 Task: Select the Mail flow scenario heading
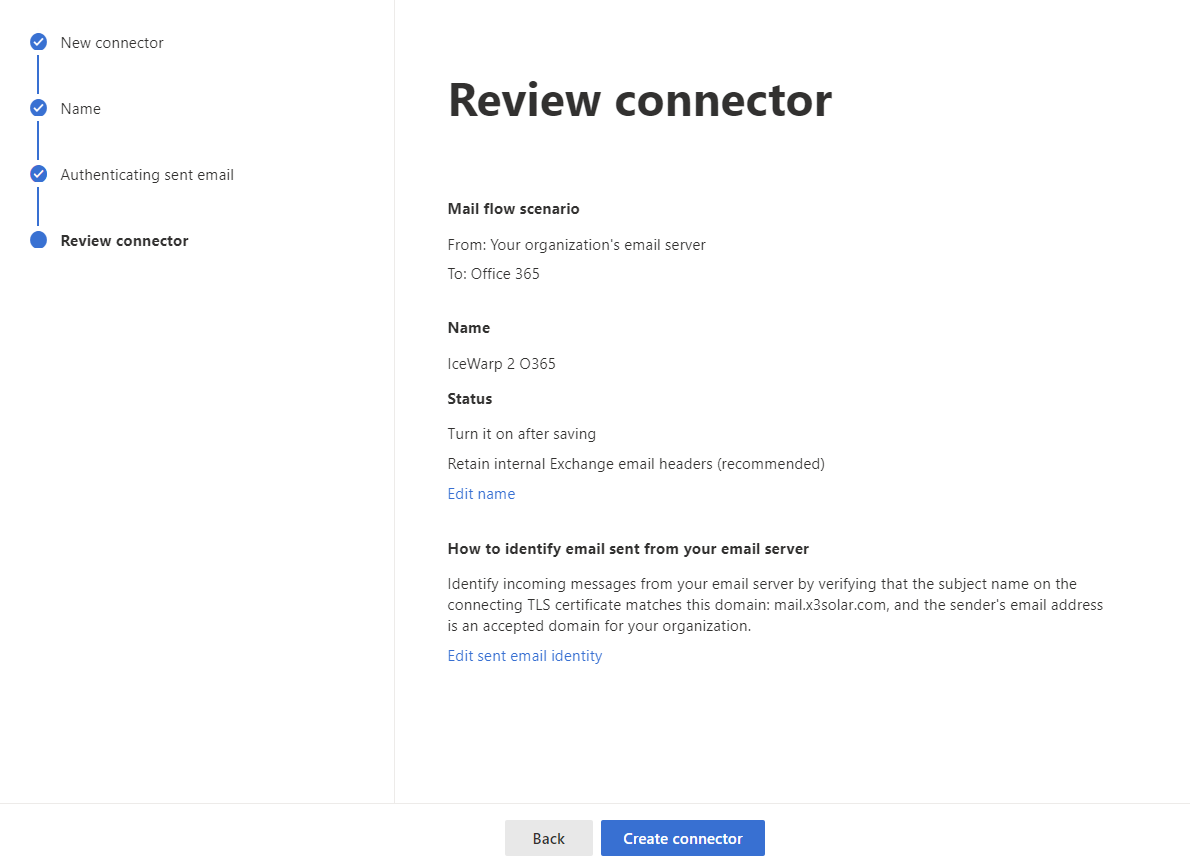(513, 209)
